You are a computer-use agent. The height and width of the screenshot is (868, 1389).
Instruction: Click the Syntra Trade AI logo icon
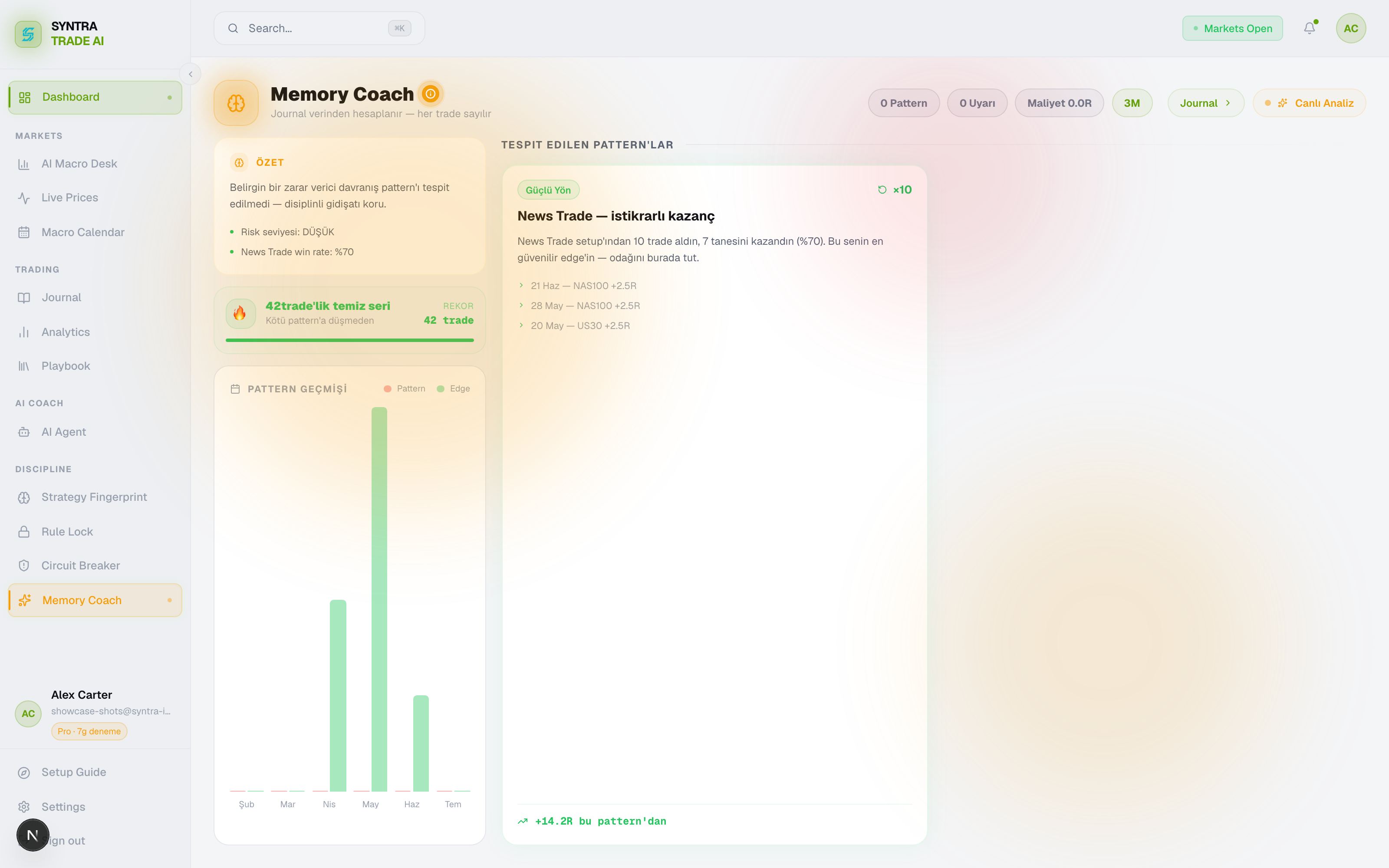[x=28, y=34]
